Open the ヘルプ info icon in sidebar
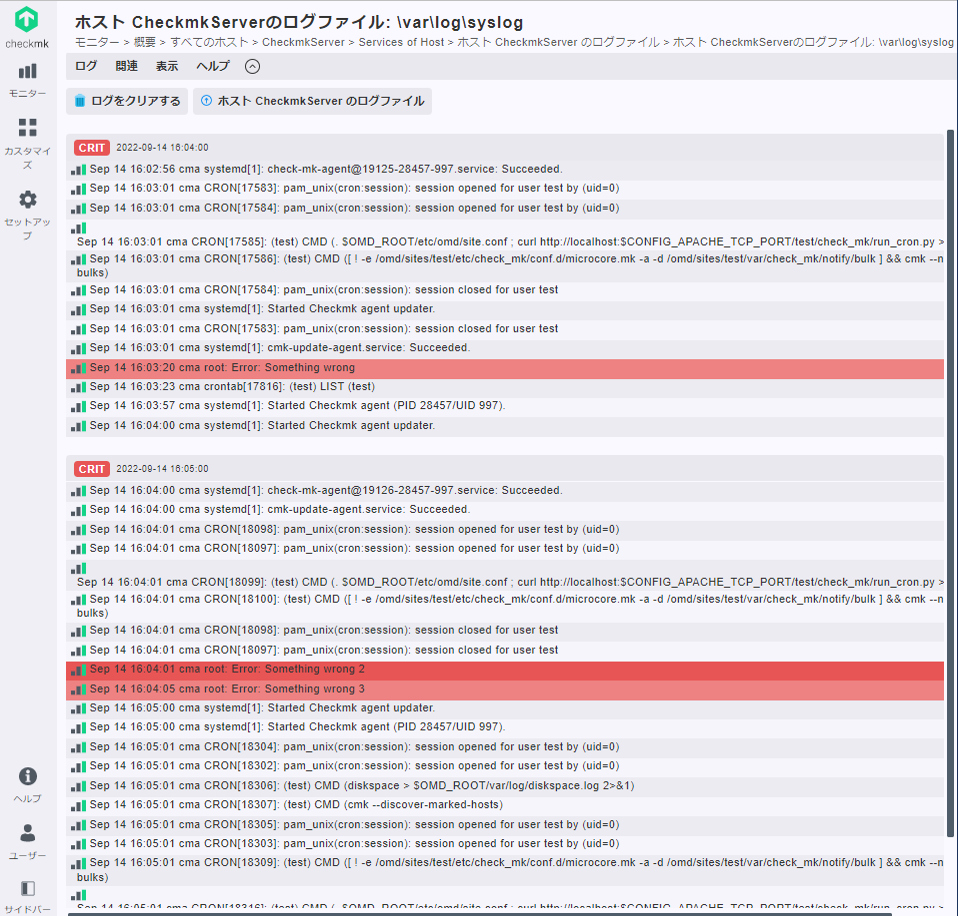 click(27, 776)
